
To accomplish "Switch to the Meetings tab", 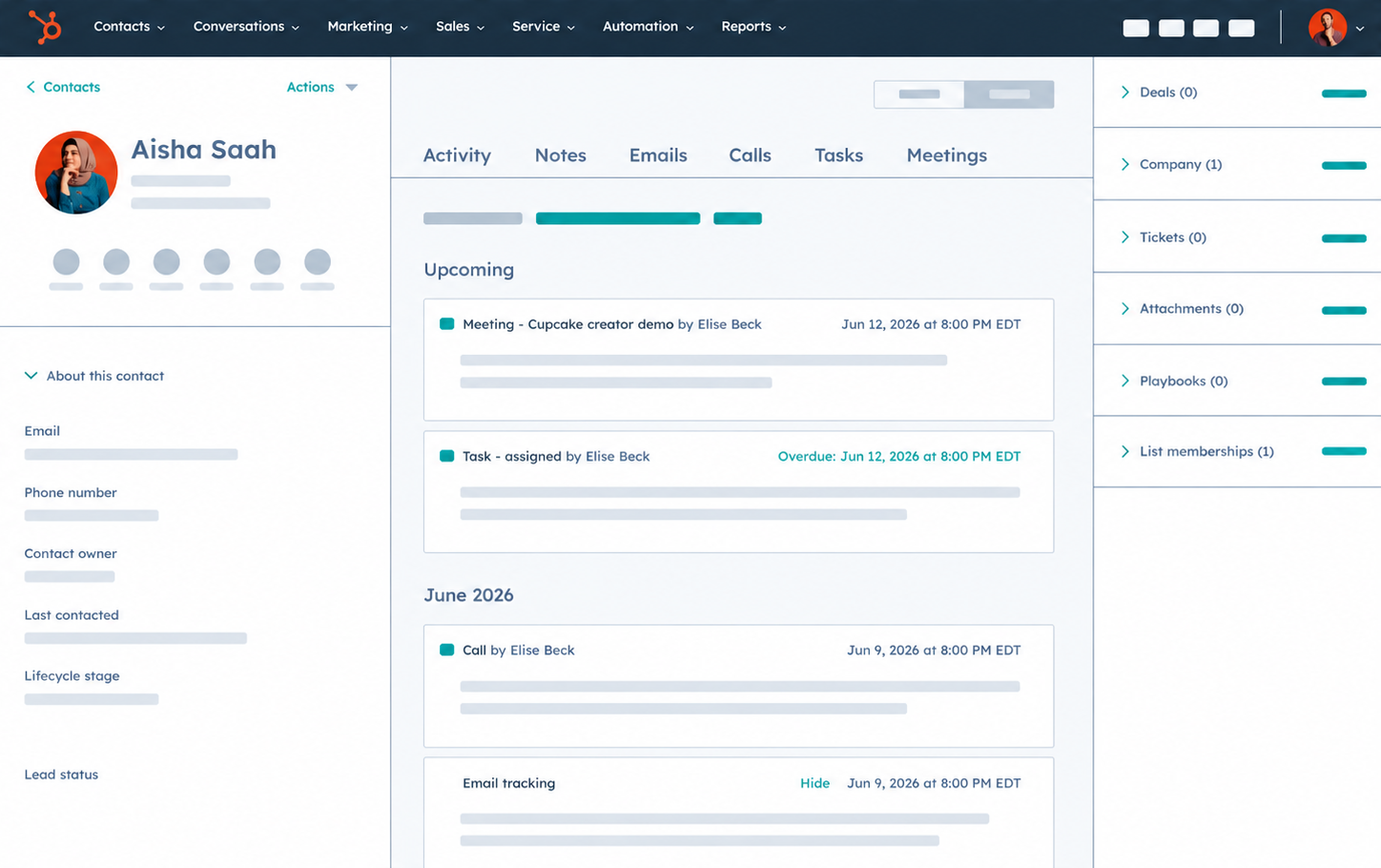I will pyautogui.click(x=947, y=155).
